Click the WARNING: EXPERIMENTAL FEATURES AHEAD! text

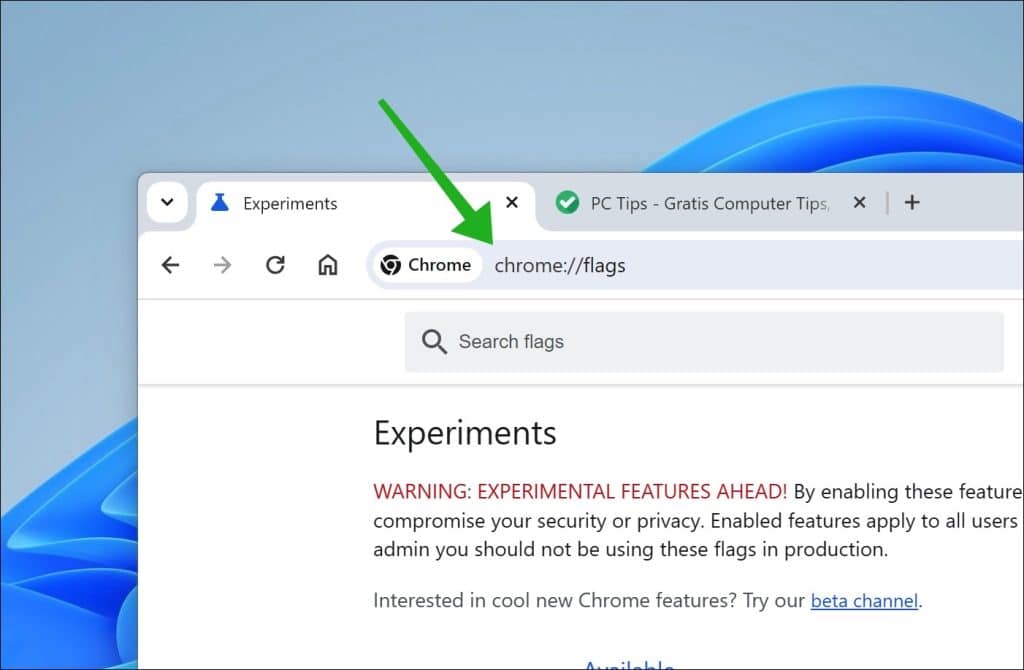(x=580, y=492)
